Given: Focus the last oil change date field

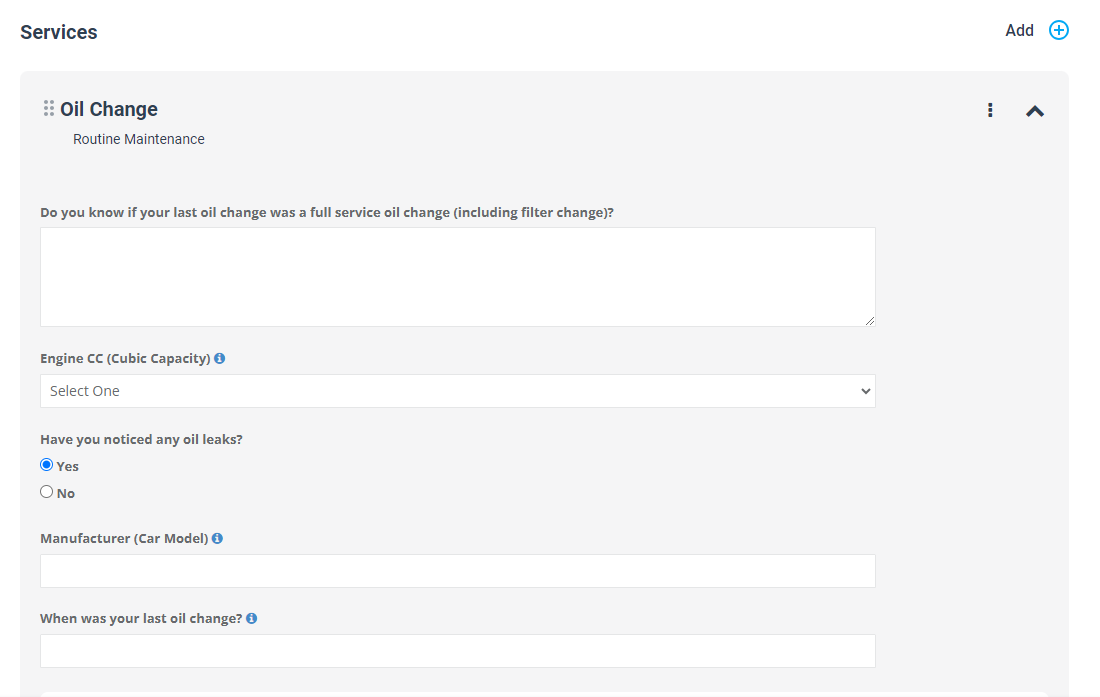Looking at the screenshot, I should coord(457,651).
